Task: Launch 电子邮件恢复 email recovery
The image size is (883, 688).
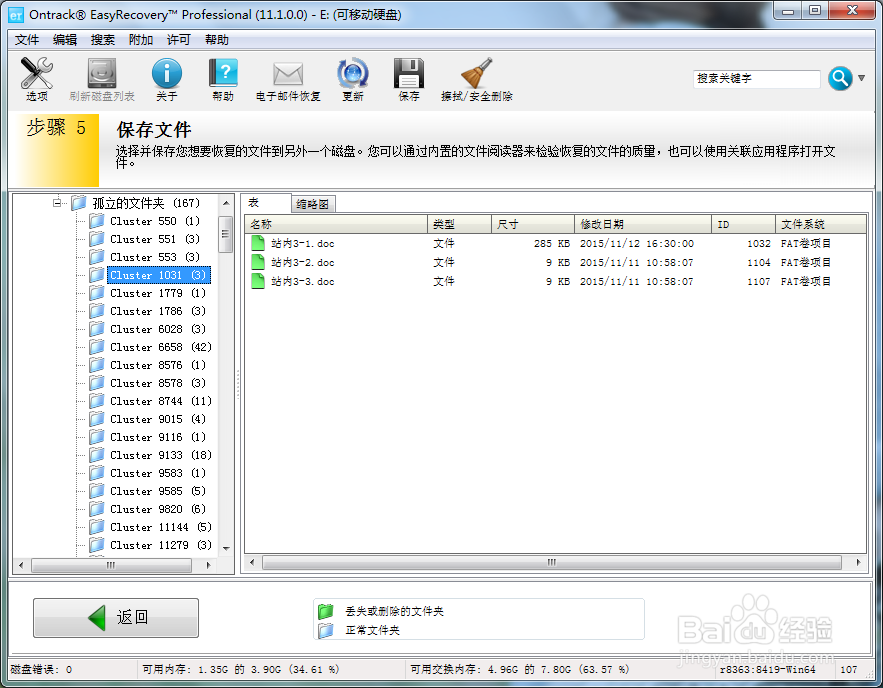Action: coord(288,79)
